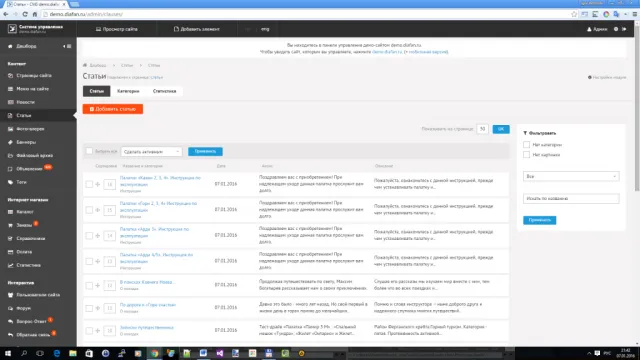640x360 pixels.
Task: Open Фотогалерея in the sidebar
Action: [30, 129]
